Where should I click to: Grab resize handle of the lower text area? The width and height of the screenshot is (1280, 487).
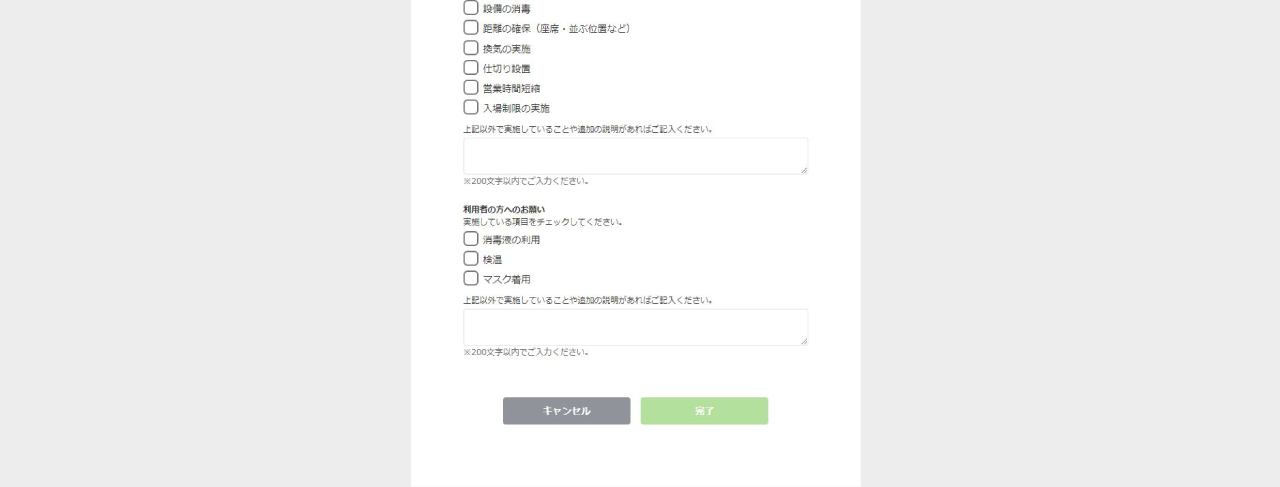803,341
